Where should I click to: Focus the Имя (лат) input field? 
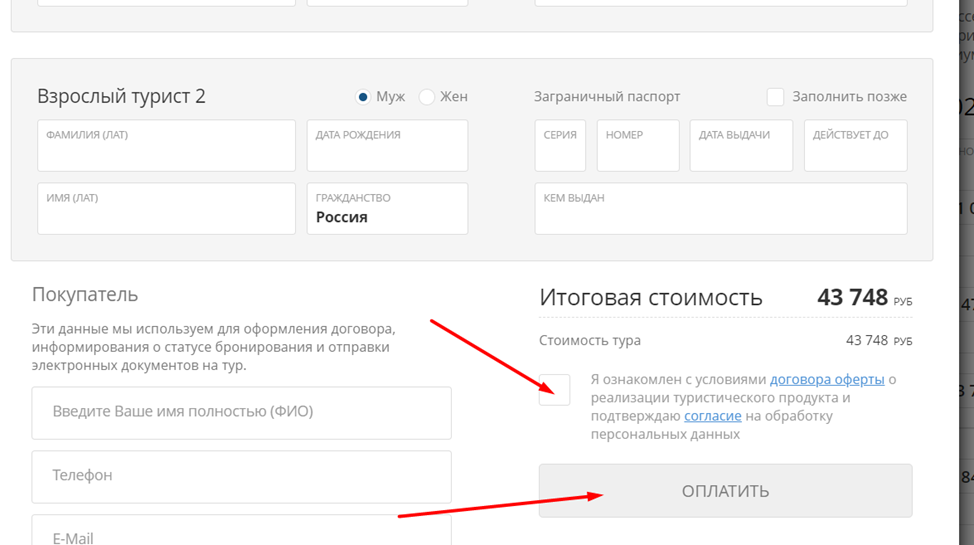point(166,209)
